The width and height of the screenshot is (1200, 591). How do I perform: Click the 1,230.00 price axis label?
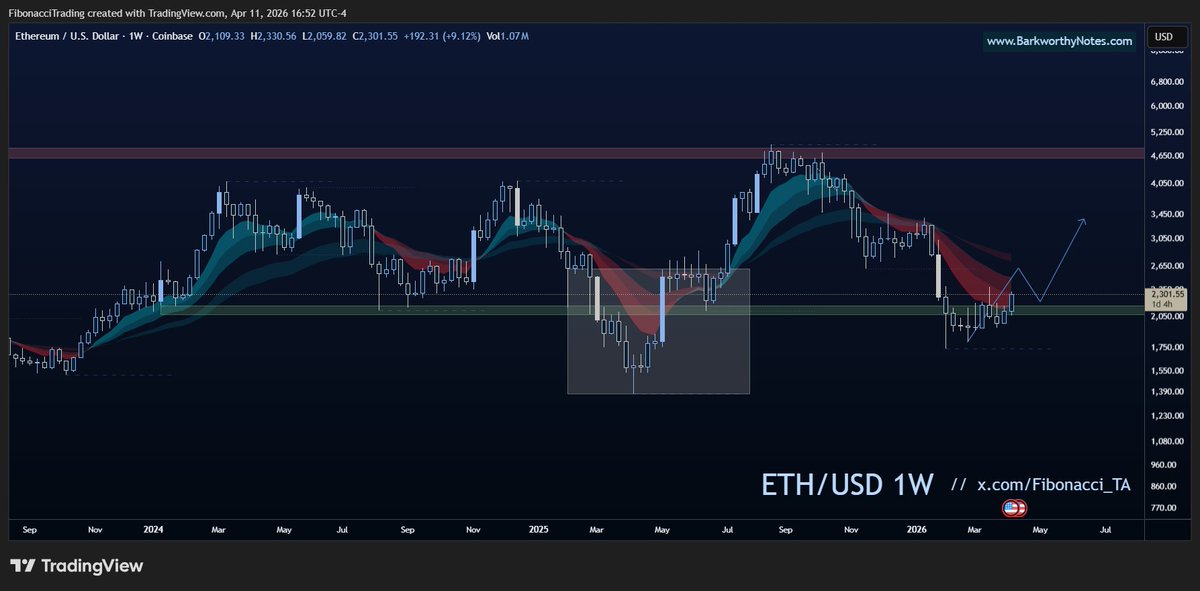tap(1167, 416)
